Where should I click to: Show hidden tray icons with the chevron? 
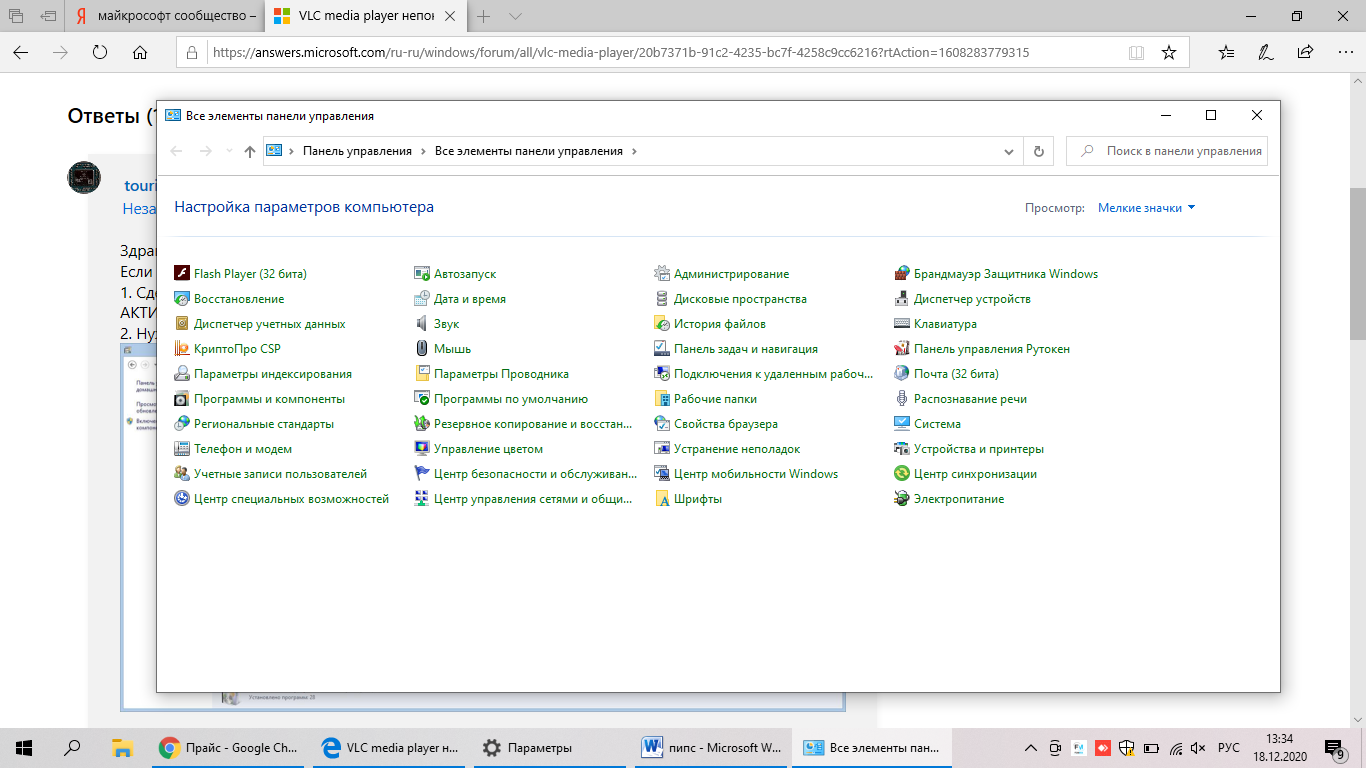click(1031, 747)
